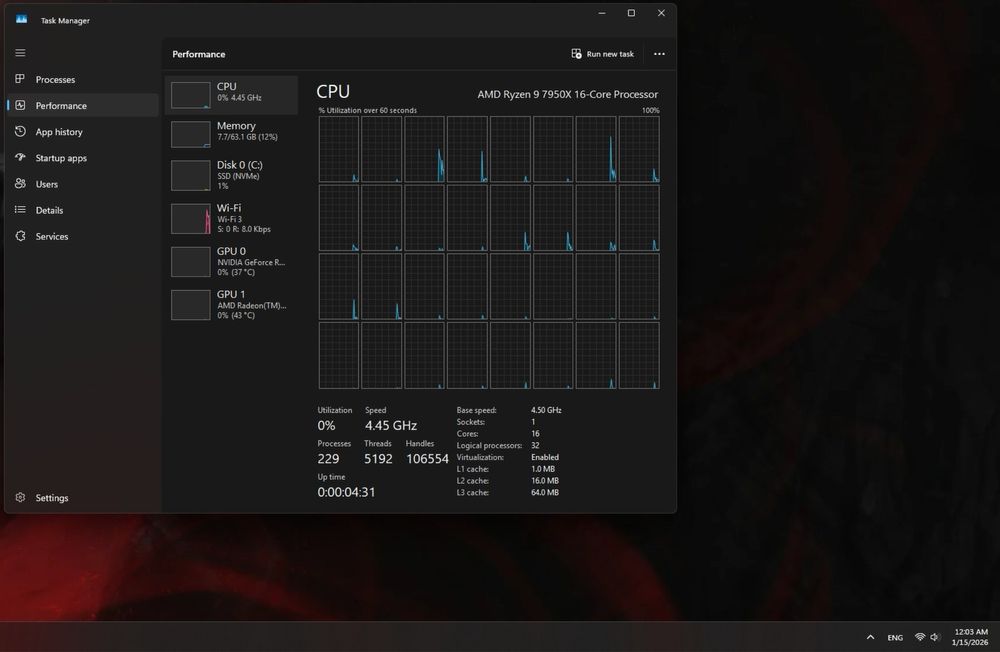
Task: Click the Processes icon in sidebar
Action: [x=20, y=78]
